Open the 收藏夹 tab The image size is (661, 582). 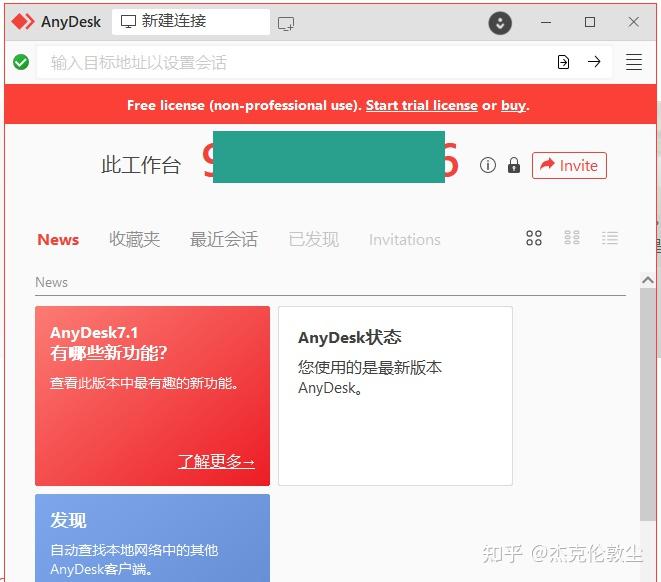(x=134, y=239)
